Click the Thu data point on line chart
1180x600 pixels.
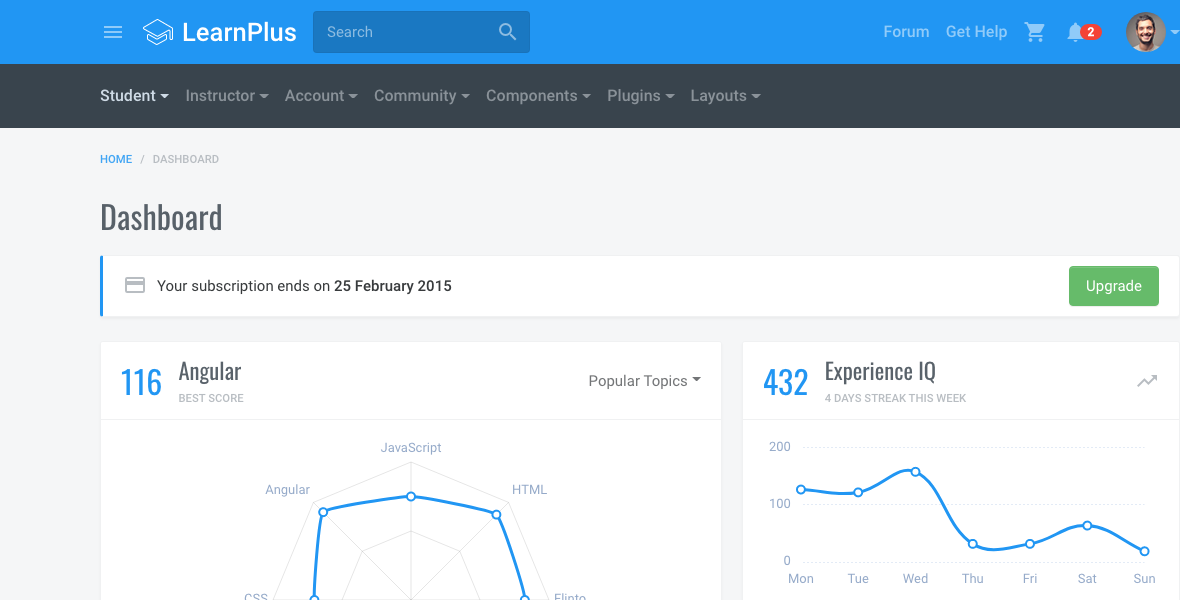(972, 544)
